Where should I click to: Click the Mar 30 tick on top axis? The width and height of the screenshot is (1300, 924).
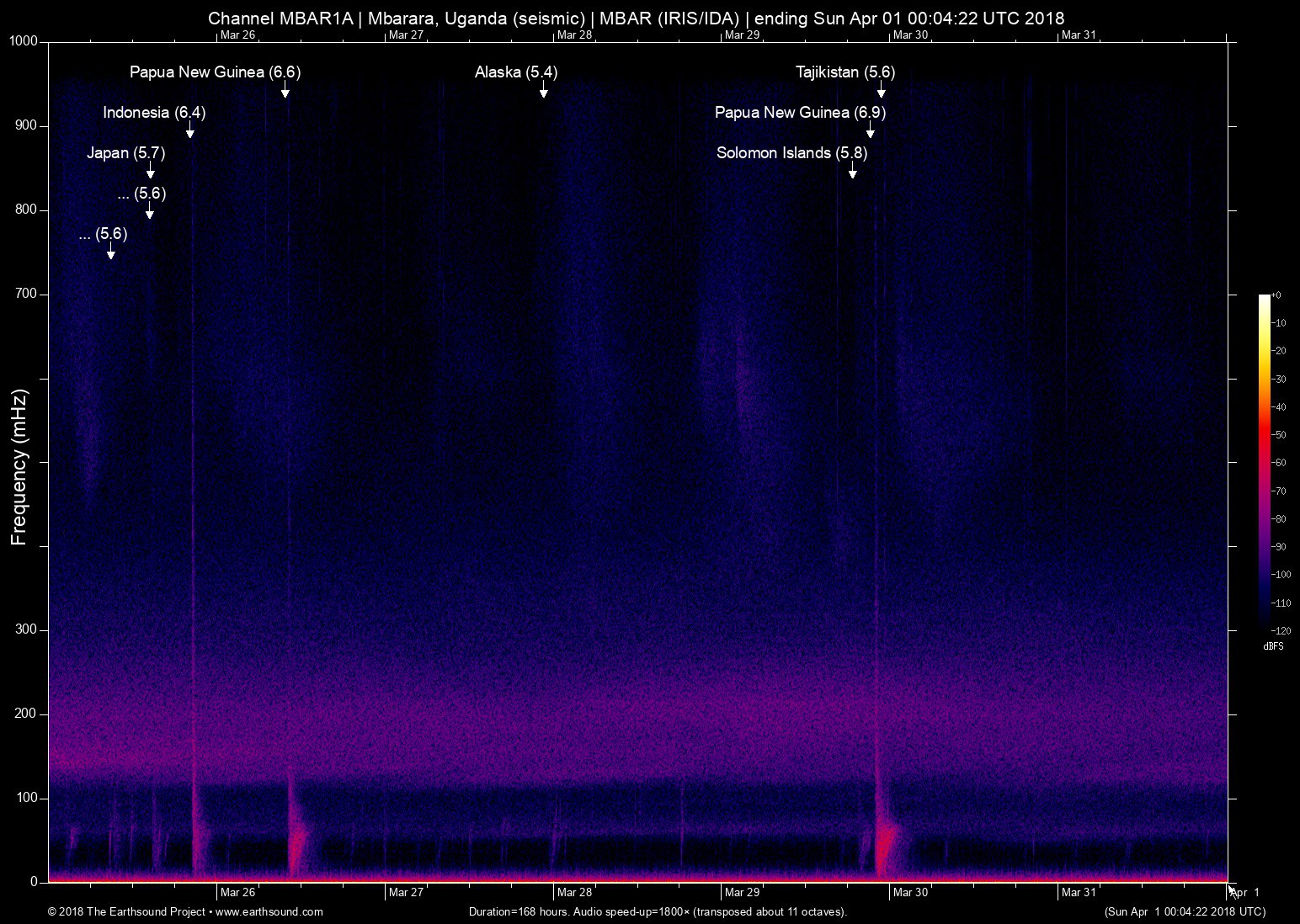click(x=910, y=35)
